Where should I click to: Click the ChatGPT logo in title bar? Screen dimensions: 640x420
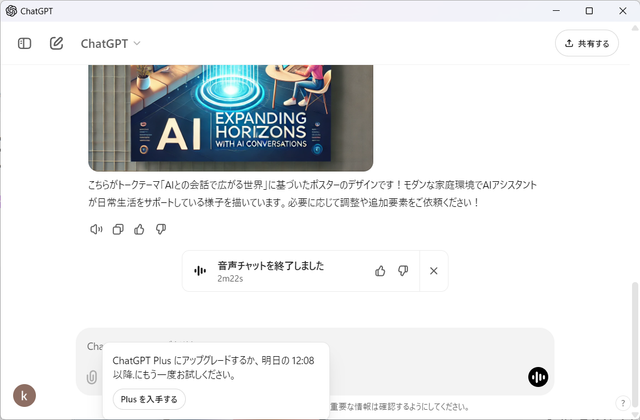click(x=11, y=11)
